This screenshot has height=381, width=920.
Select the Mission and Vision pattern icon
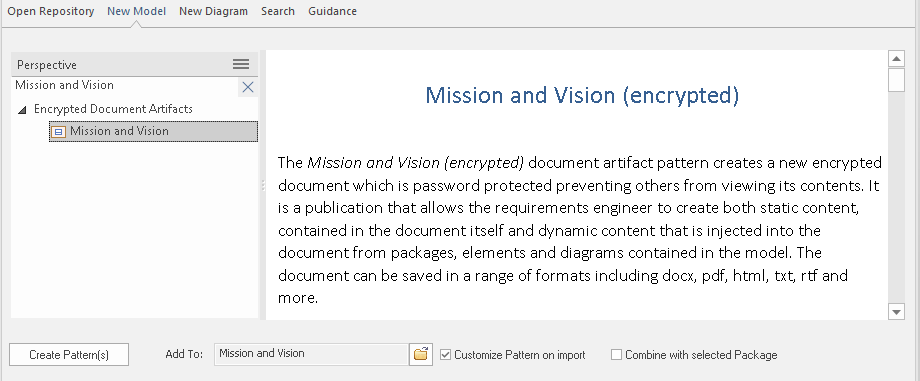point(58,132)
